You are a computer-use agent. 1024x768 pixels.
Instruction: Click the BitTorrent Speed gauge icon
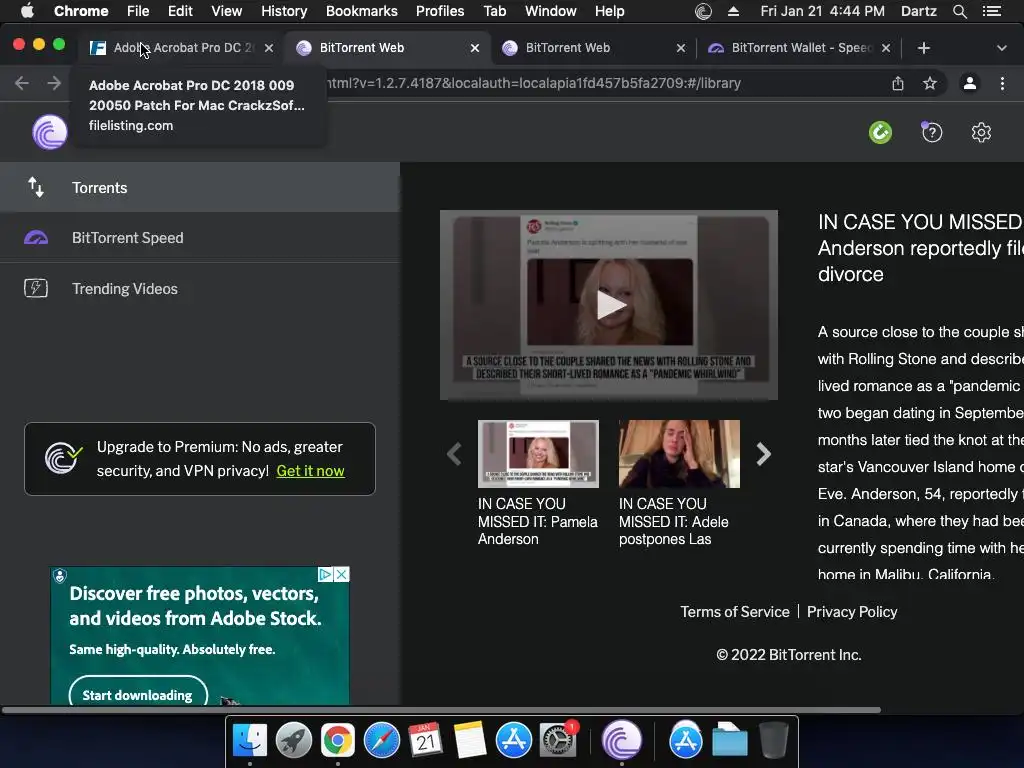pos(36,238)
